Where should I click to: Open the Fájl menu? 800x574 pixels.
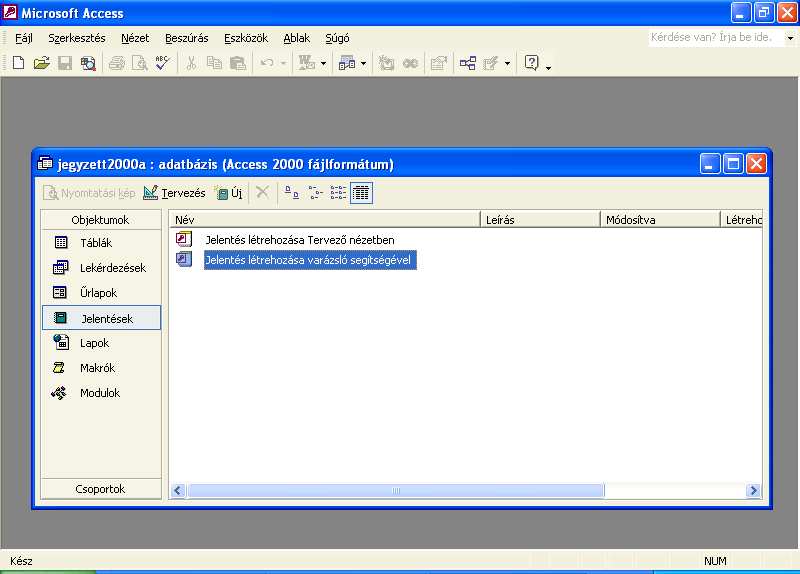pyautogui.click(x=23, y=38)
